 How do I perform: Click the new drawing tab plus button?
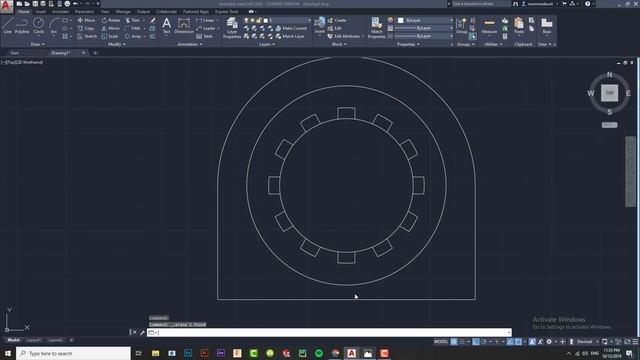click(95, 53)
